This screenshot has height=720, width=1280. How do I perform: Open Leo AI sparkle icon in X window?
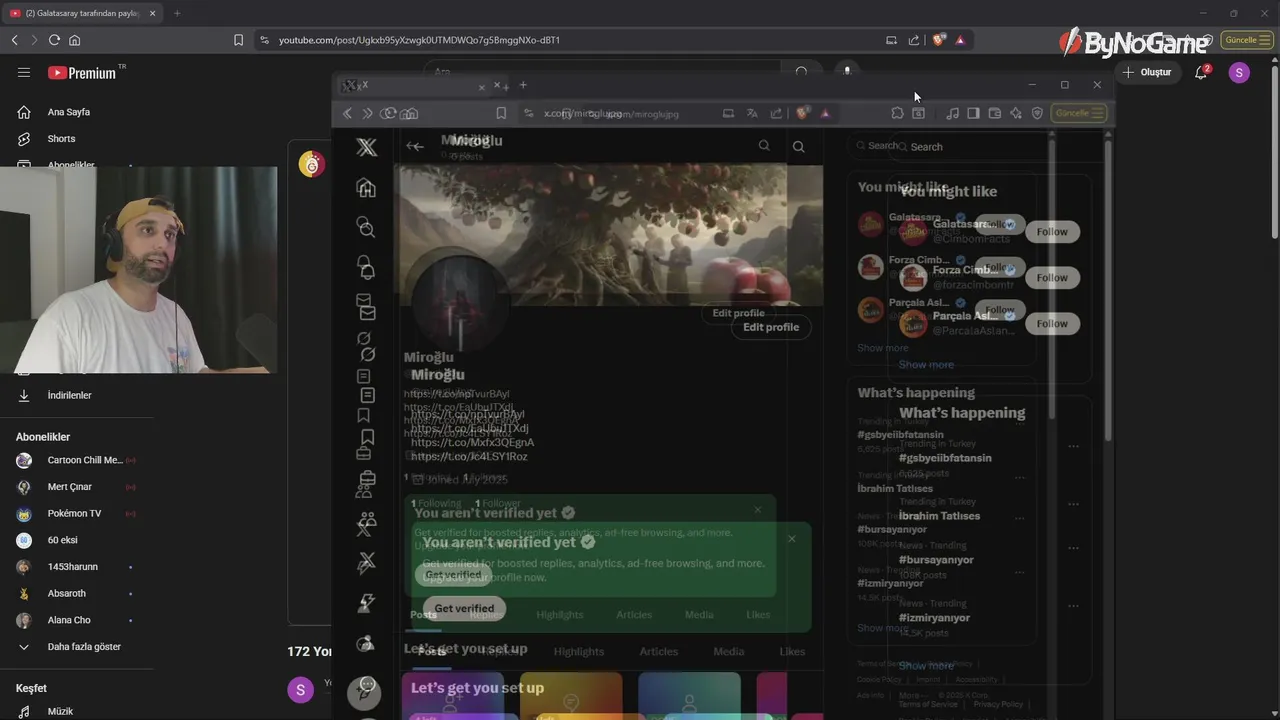pos(1016,113)
